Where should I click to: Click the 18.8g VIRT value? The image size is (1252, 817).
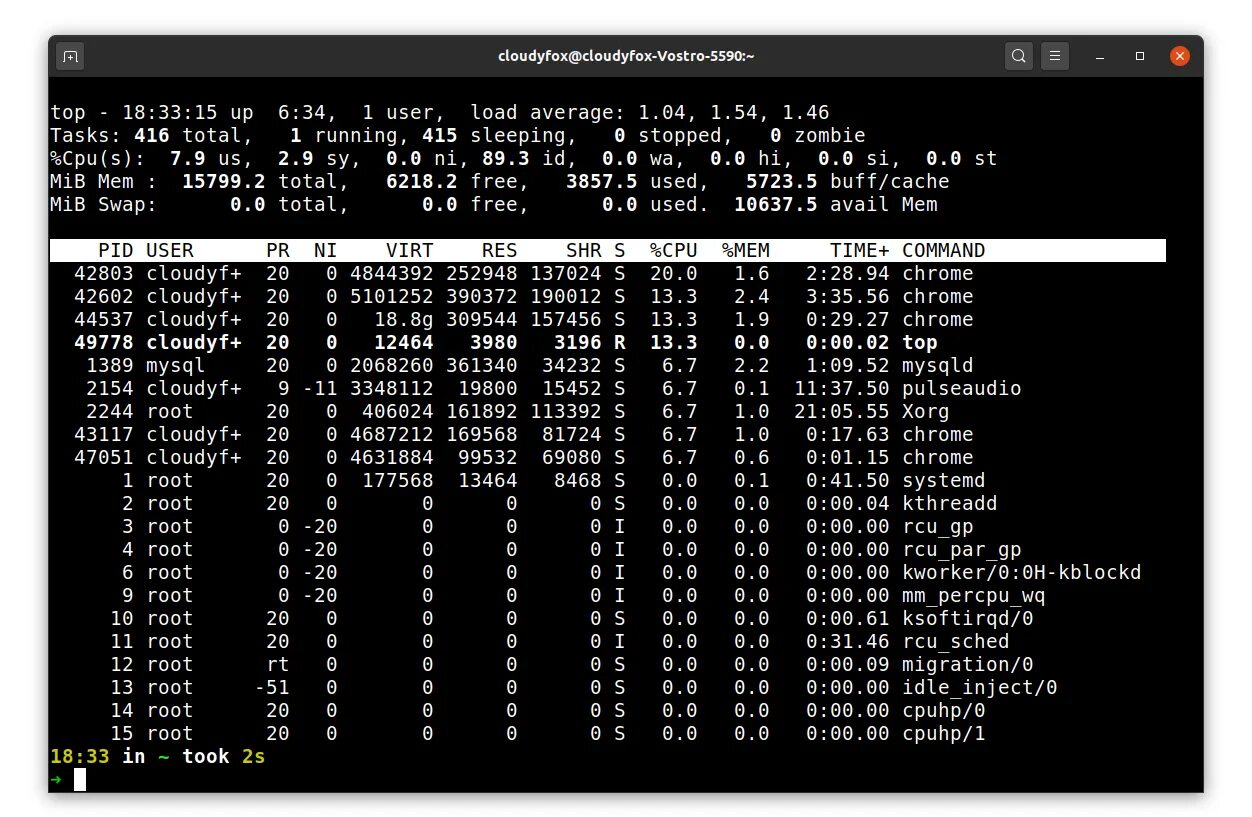[x=404, y=319]
